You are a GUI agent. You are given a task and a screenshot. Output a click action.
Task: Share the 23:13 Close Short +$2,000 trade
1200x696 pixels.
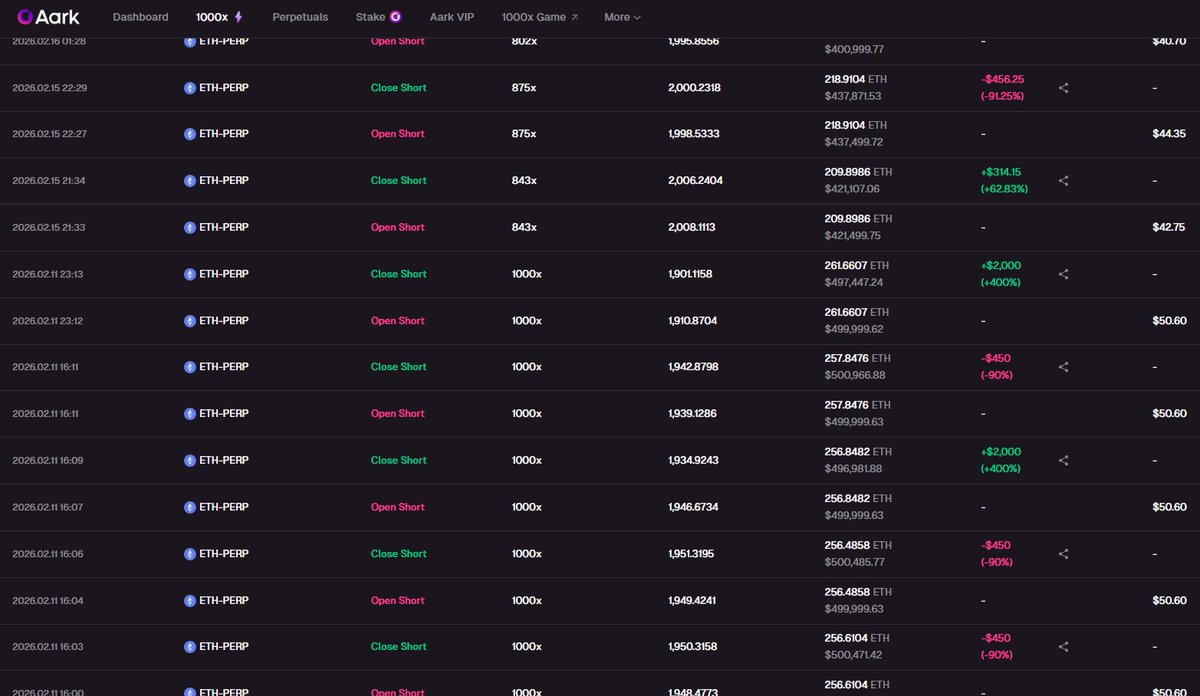pyautogui.click(x=1064, y=274)
